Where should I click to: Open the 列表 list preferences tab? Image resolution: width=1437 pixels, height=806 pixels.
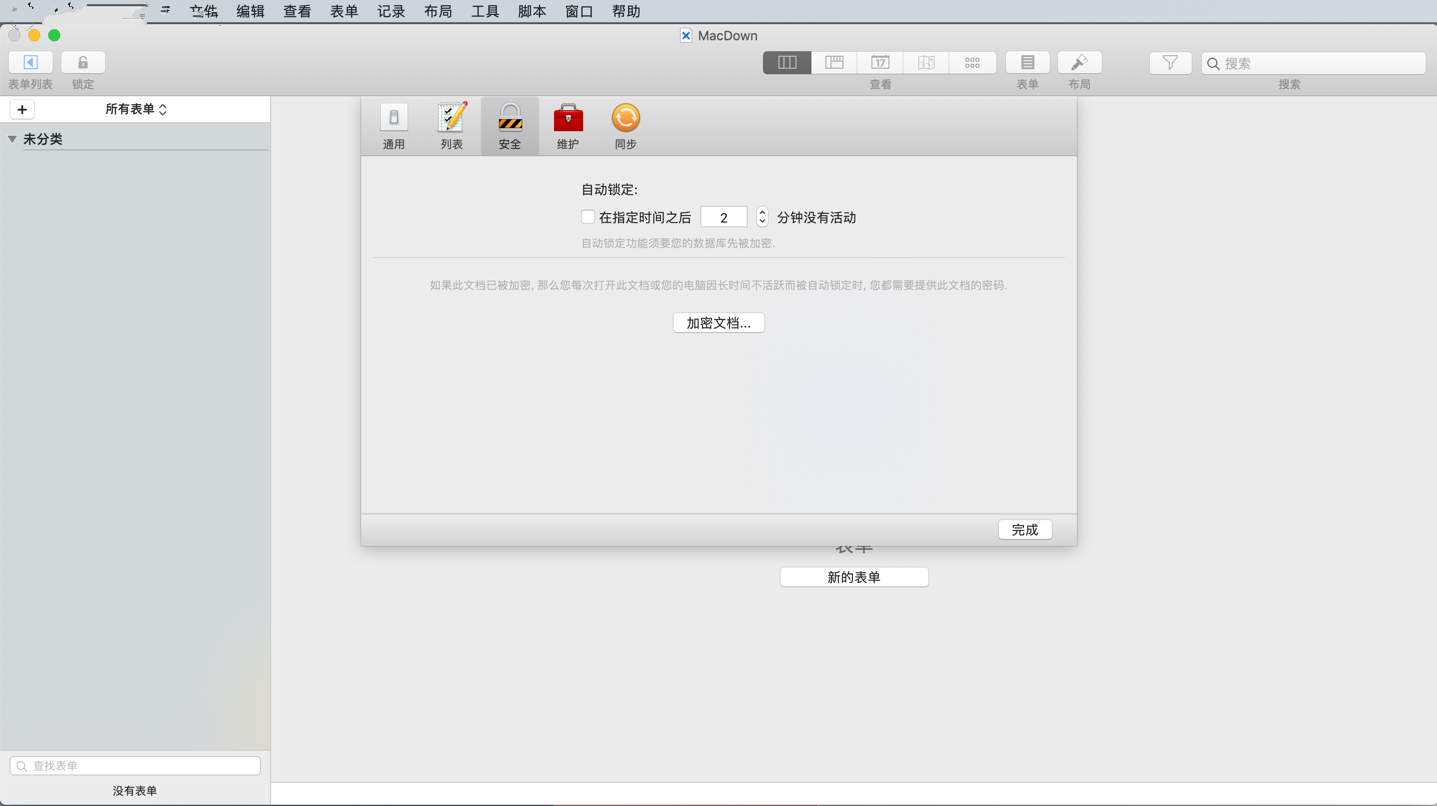click(452, 126)
